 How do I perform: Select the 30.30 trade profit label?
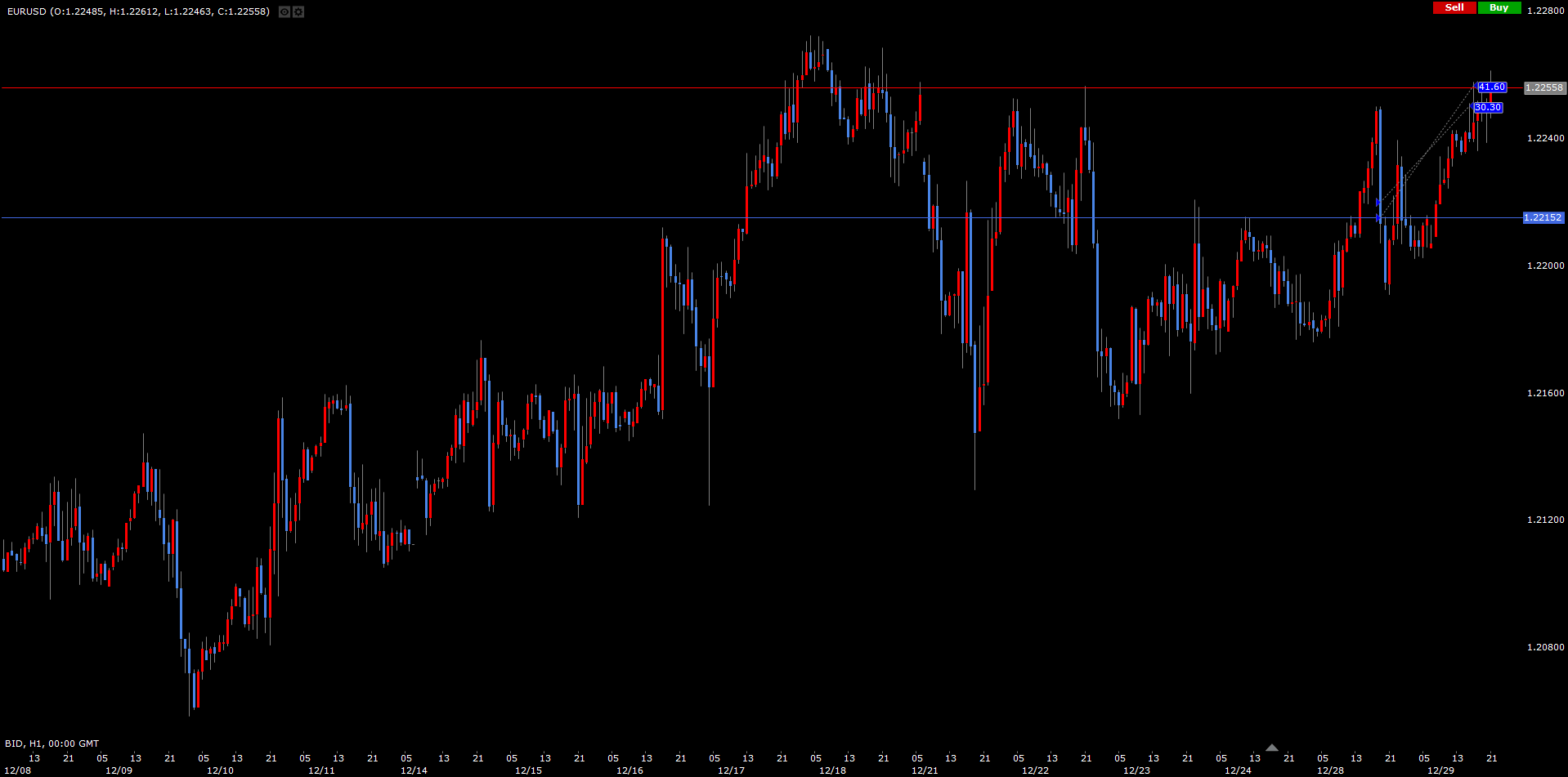coord(1487,108)
